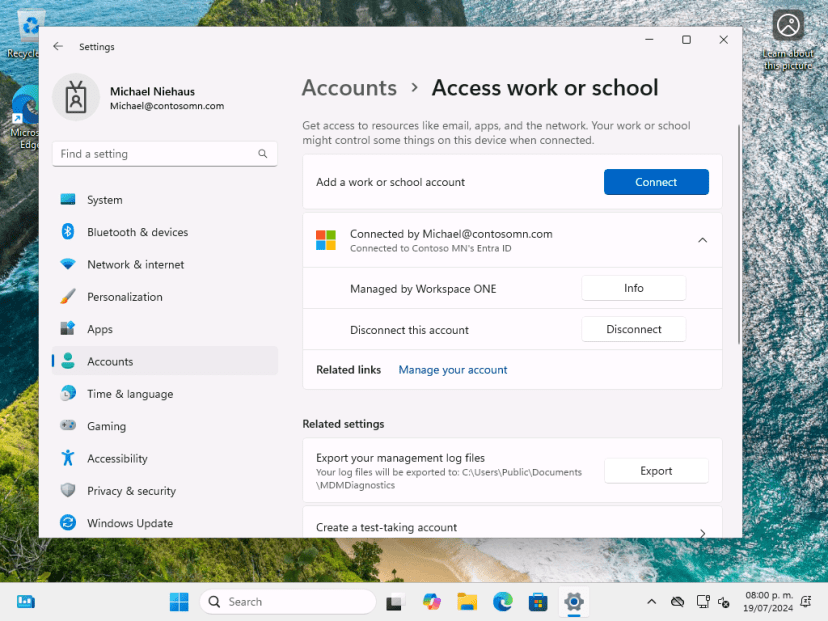828x621 pixels.
Task: Click the Find a setting search box
Action: 164,154
